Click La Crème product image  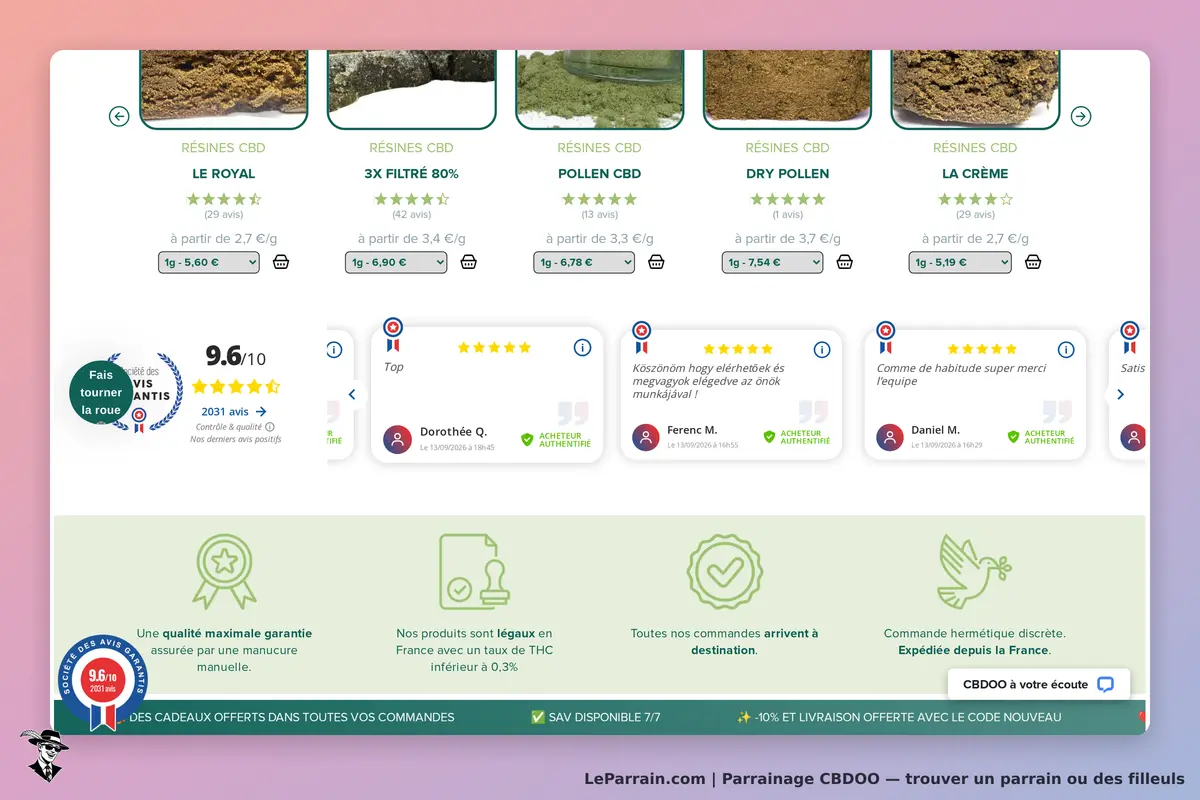(975, 89)
